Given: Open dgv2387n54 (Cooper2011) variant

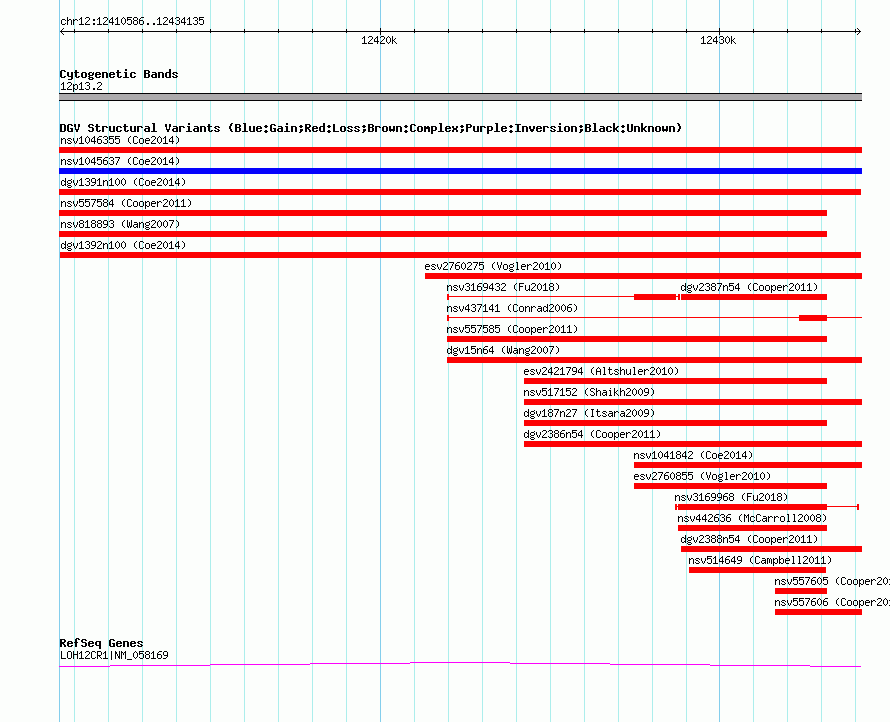Looking at the screenshot, I should coord(749,287).
